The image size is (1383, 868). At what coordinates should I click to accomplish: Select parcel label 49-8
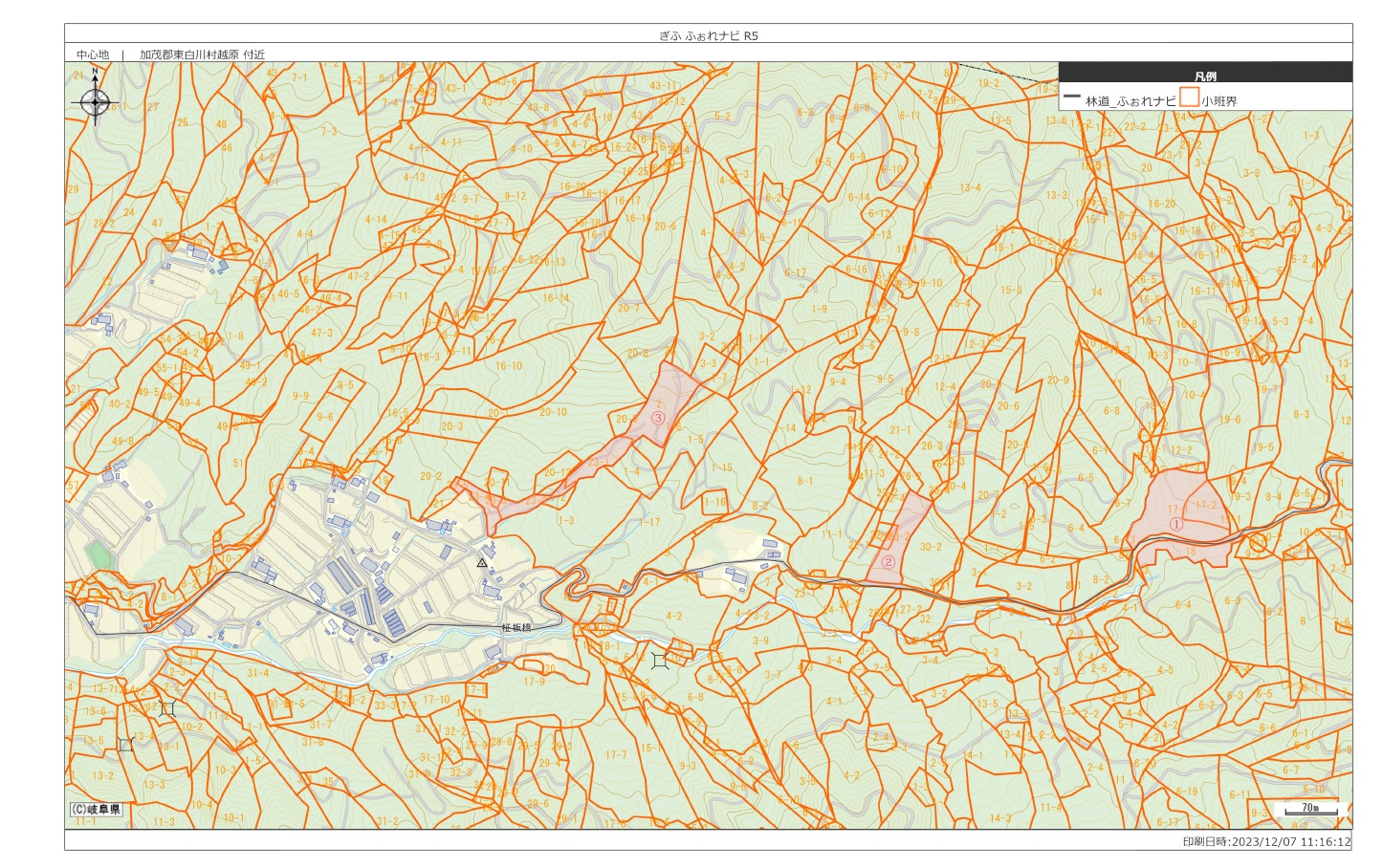(x=122, y=441)
